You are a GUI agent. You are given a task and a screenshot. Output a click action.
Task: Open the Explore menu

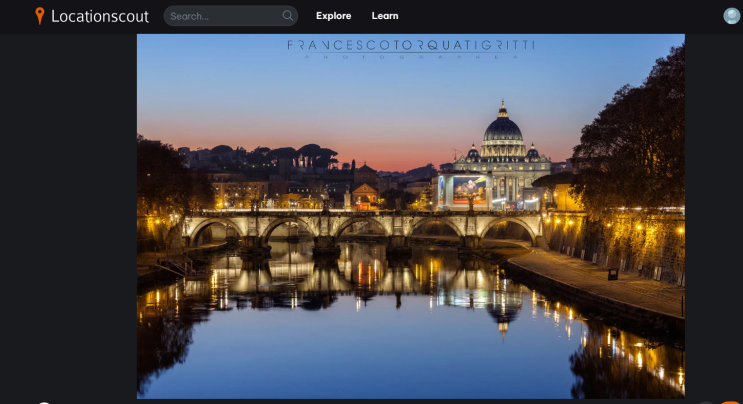(334, 16)
